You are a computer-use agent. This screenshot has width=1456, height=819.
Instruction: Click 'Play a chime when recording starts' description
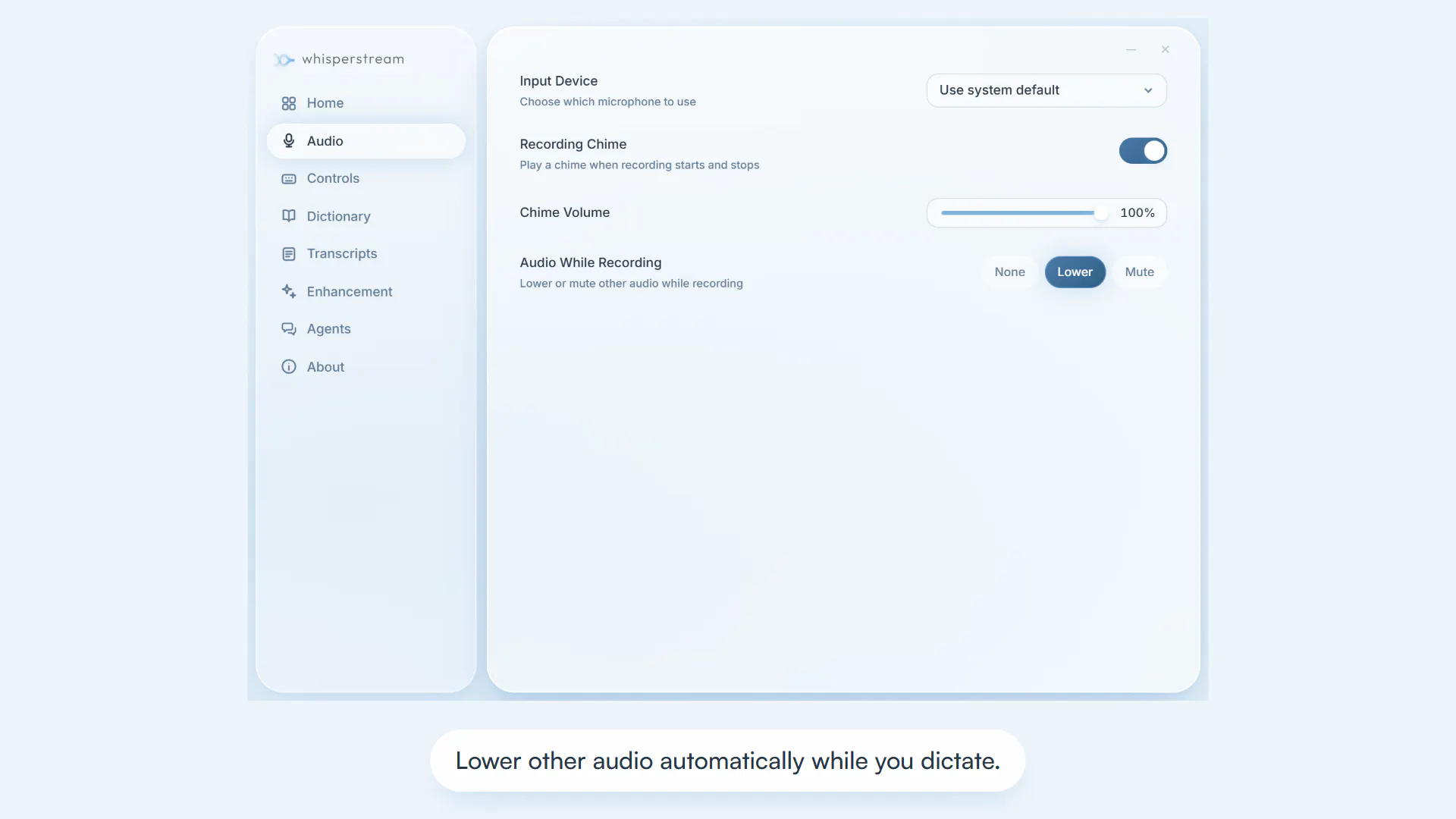(639, 165)
